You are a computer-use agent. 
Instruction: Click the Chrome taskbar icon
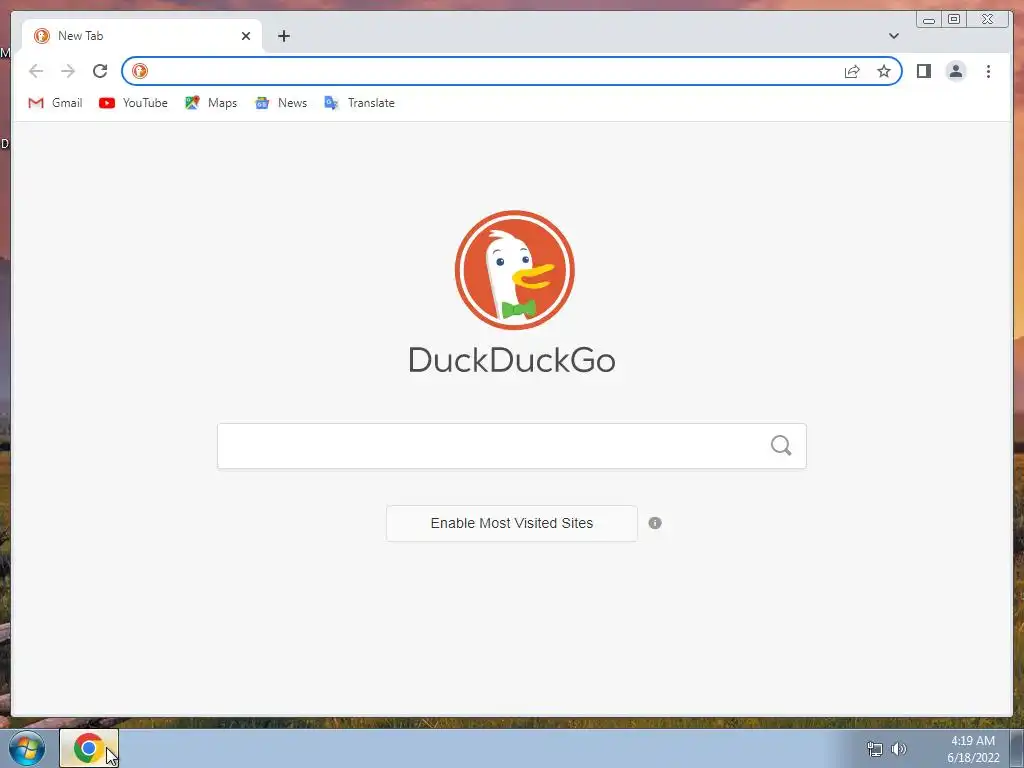click(x=89, y=748)
